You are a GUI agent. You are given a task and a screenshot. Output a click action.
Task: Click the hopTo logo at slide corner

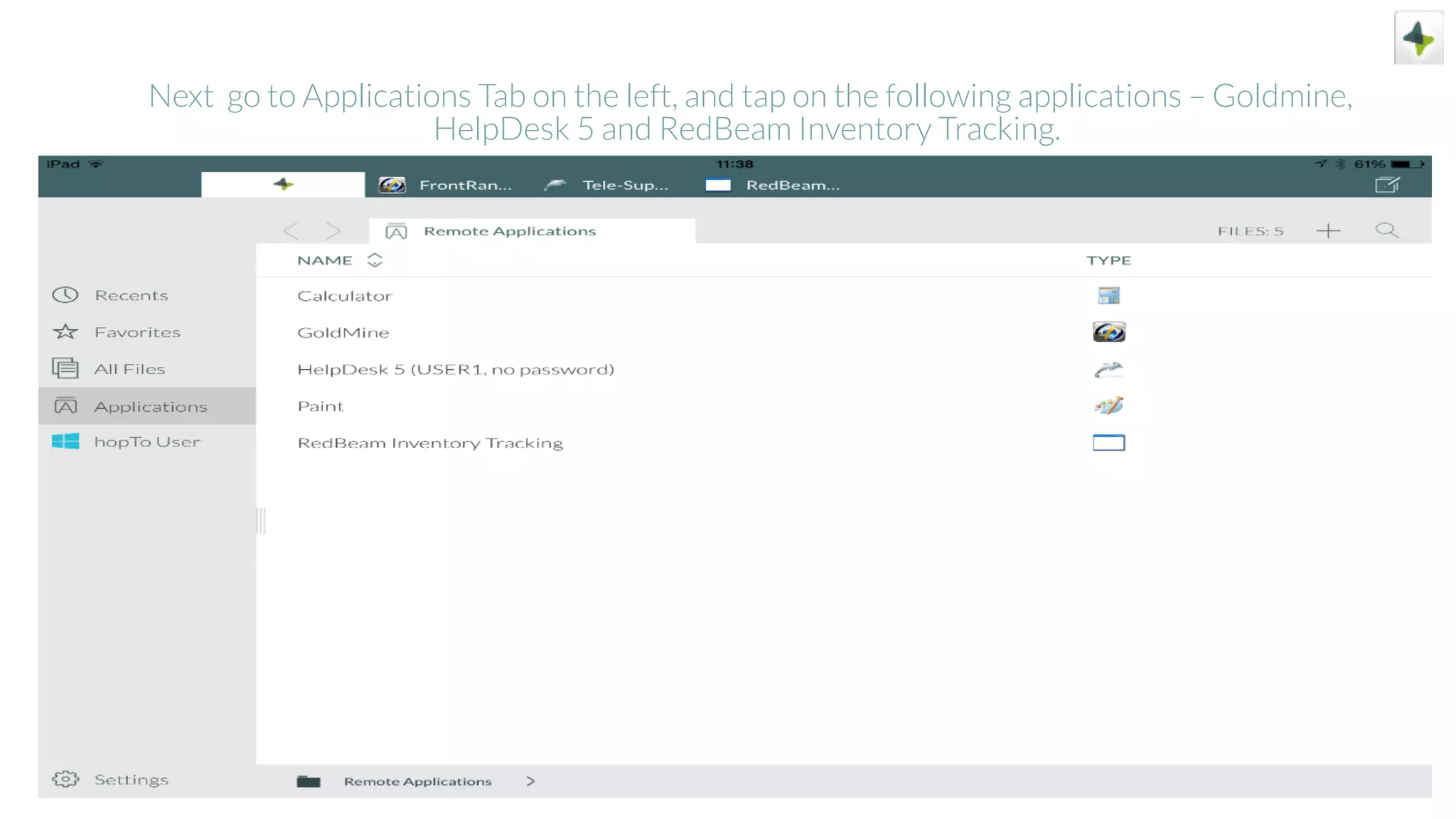(1419, 38)
